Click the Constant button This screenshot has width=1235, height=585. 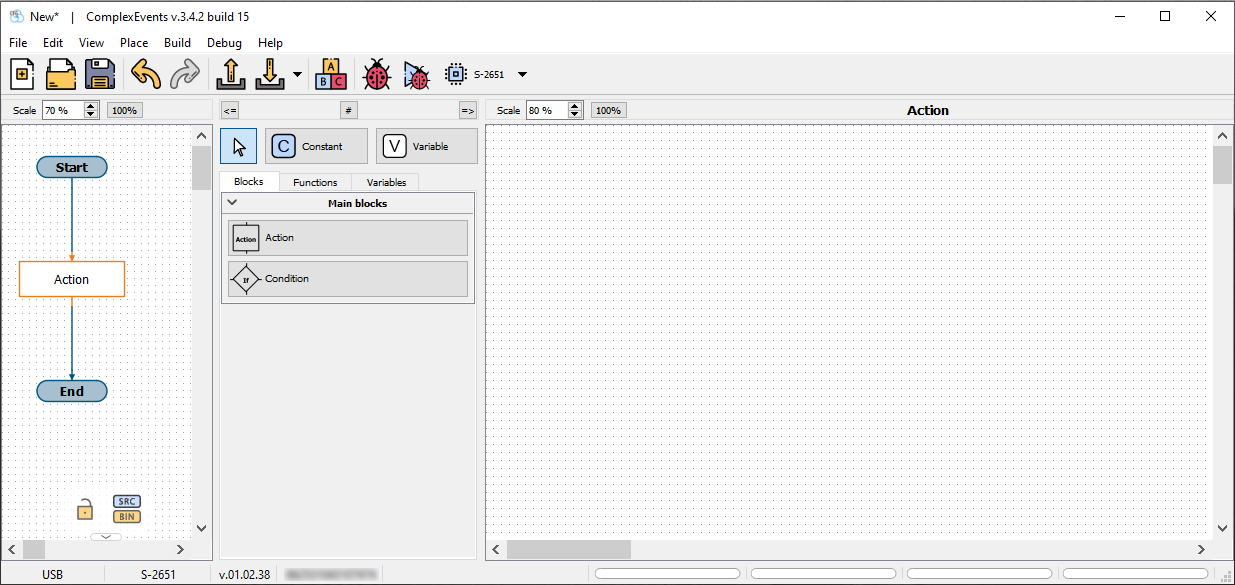click(x=316, y=146)
